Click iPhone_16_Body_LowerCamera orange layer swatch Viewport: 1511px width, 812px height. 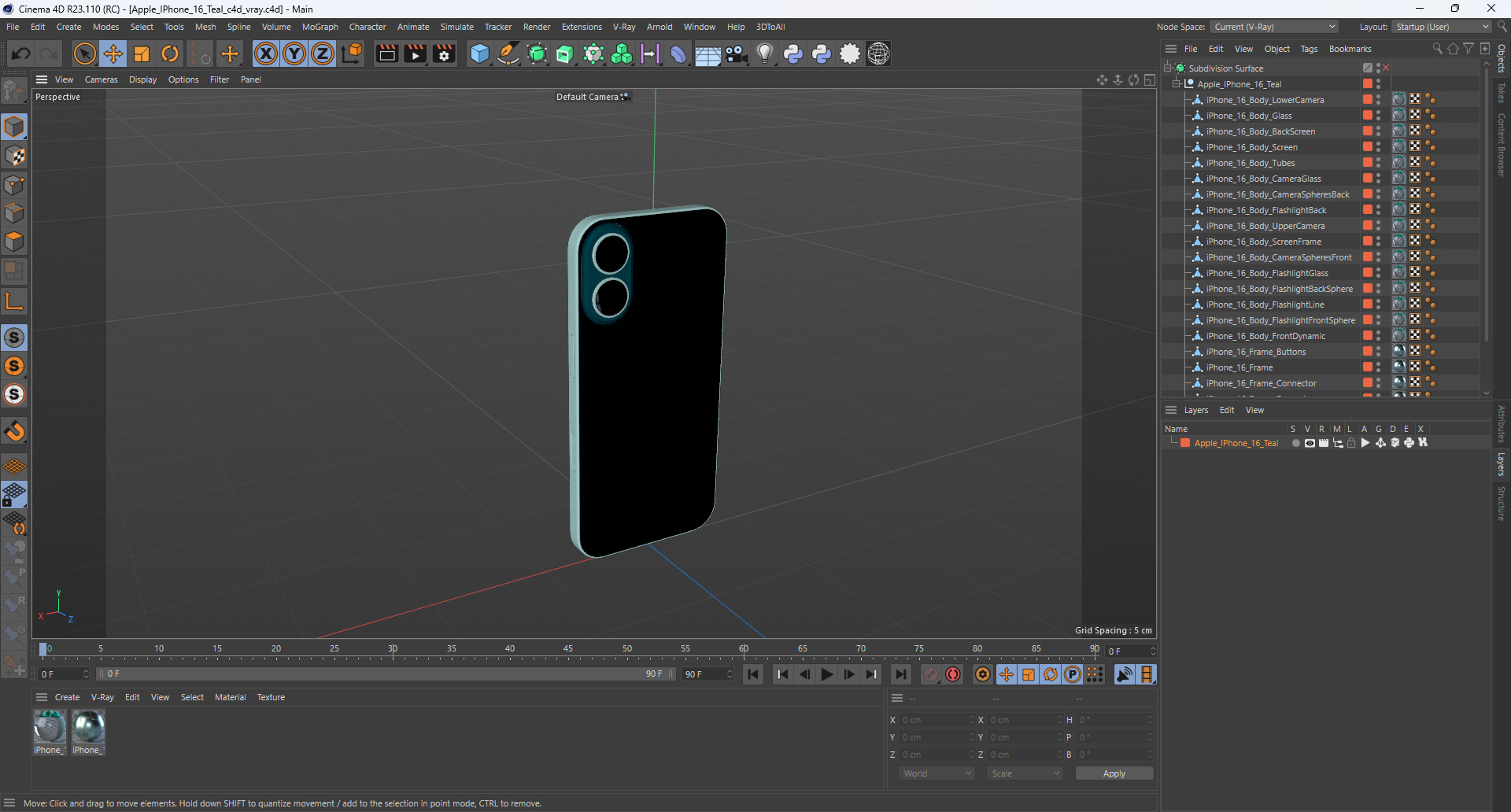pyautogui.click(x=1368, y=100)
